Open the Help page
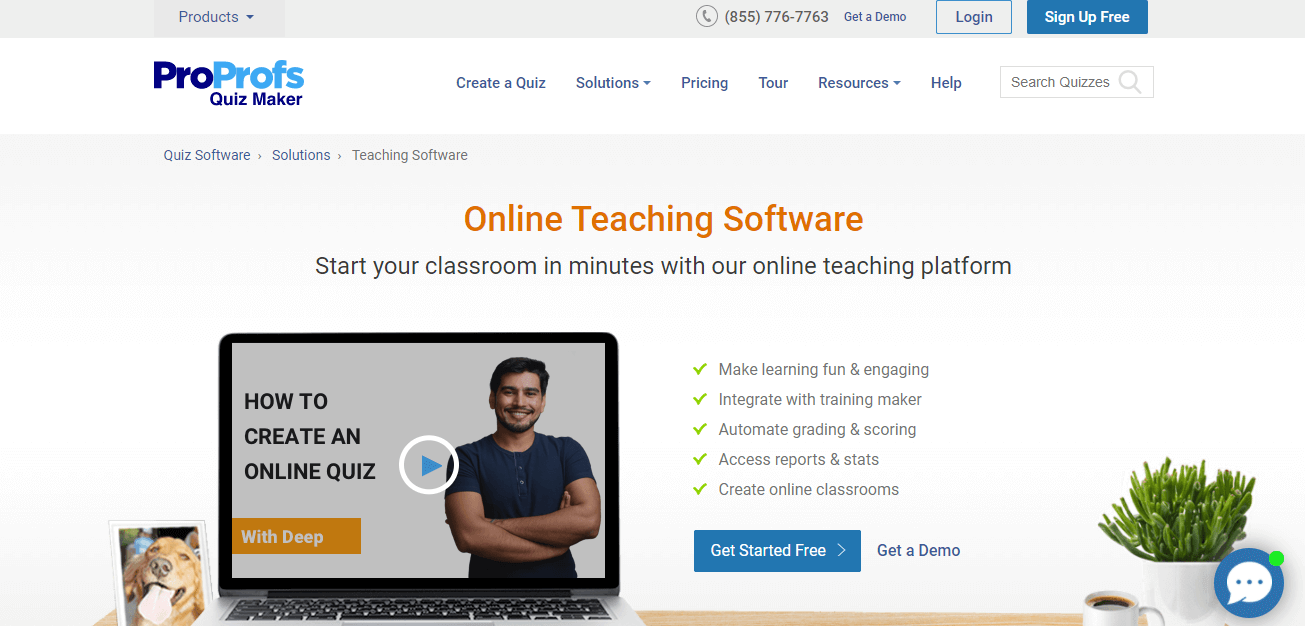 [946, 83]
